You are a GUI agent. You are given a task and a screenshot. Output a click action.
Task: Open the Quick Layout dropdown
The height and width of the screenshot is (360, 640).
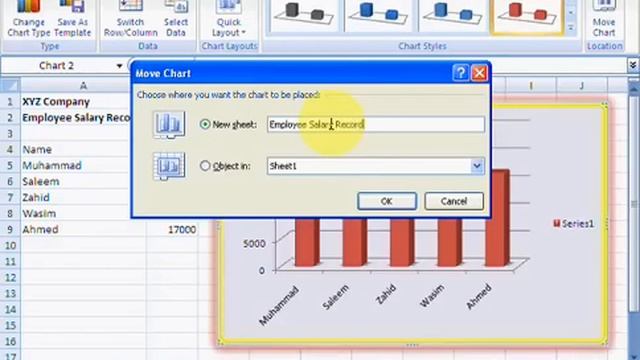[x=229, y=19]
